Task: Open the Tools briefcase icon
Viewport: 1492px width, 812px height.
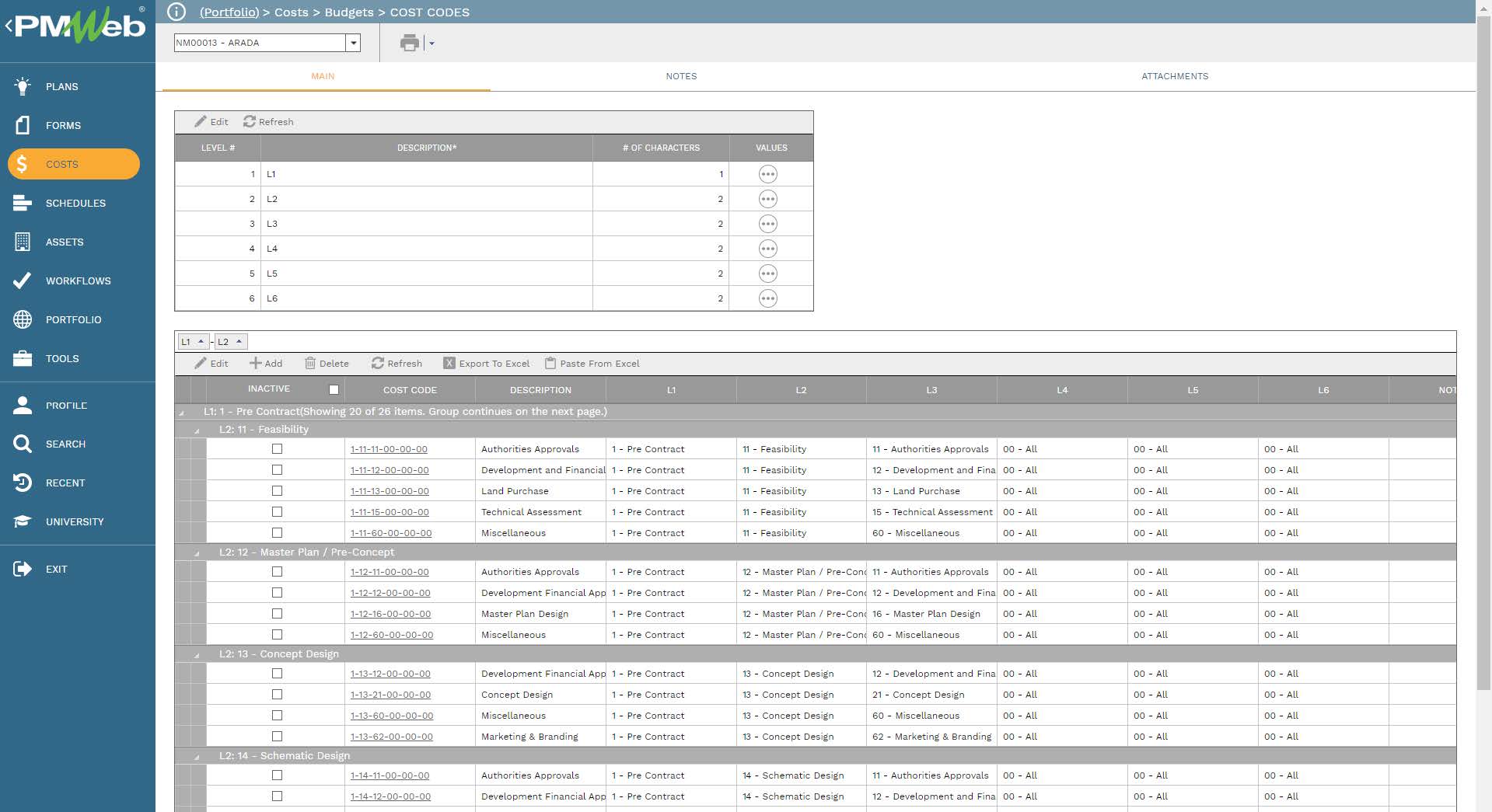Action: pyautogui.click(x=23, y=358)
